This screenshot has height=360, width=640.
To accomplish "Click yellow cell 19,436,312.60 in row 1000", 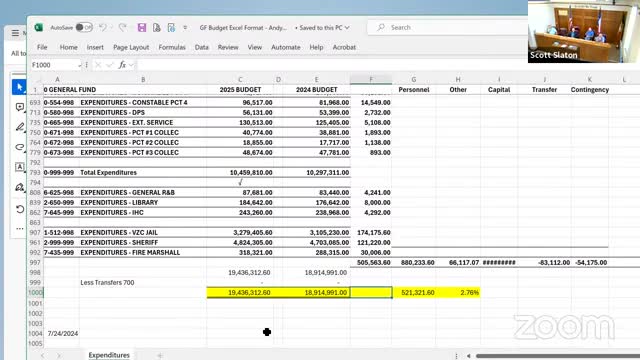I will pos(240,293).
